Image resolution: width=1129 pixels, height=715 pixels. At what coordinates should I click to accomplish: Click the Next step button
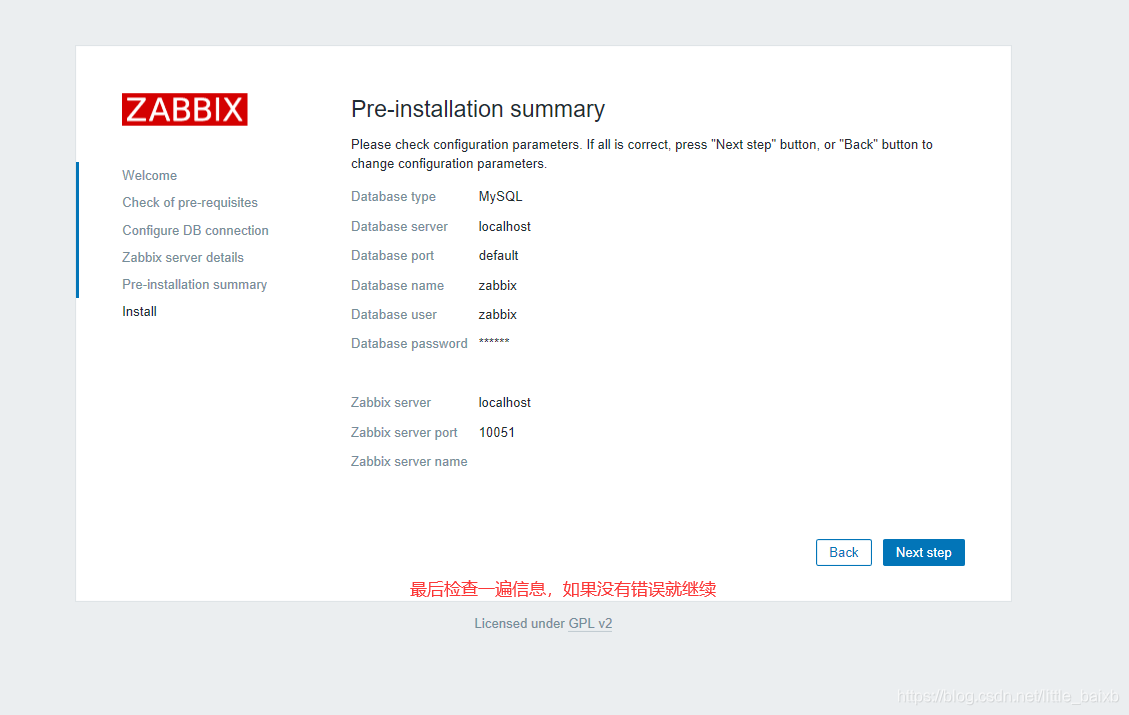[923, 552]
